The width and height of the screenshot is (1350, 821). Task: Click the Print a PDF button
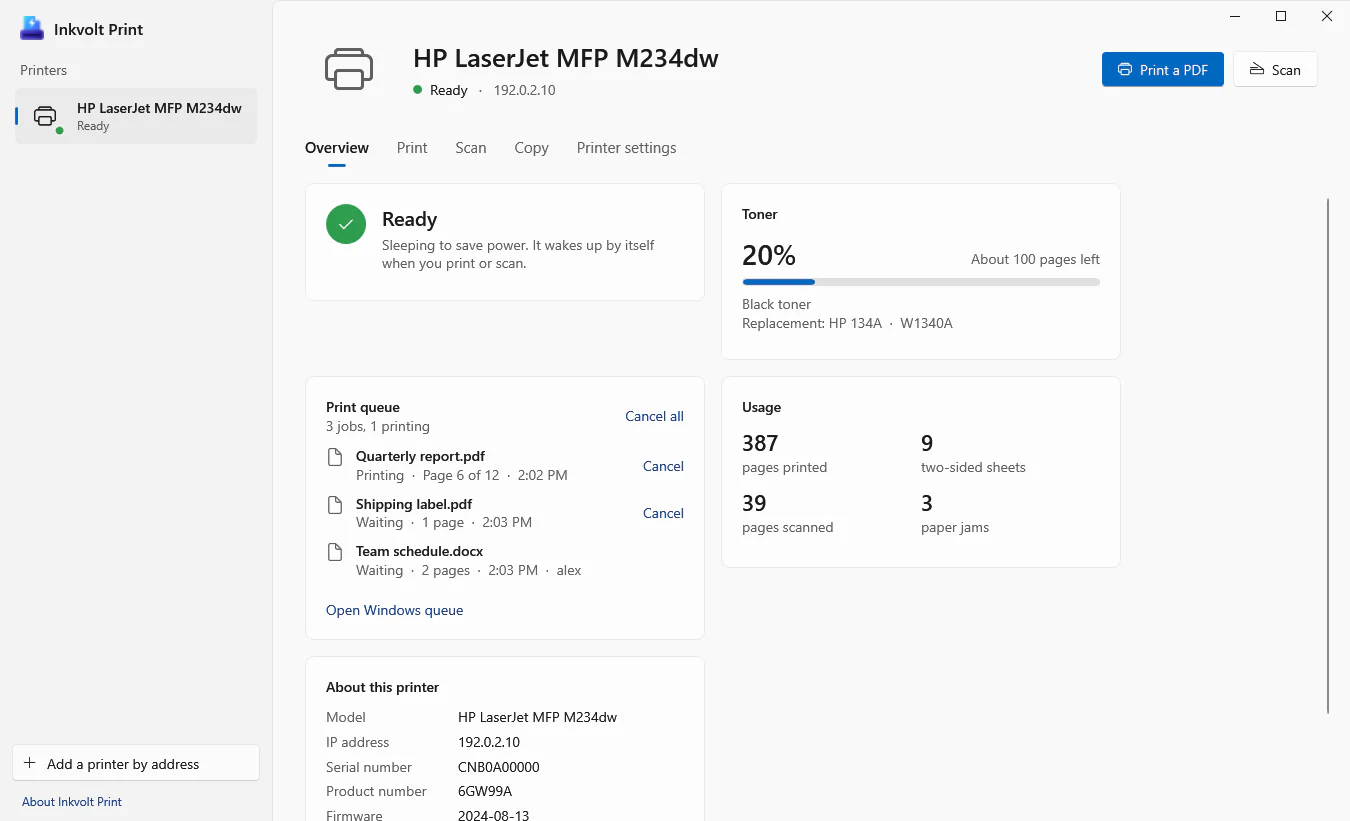tap(1163, 70)
